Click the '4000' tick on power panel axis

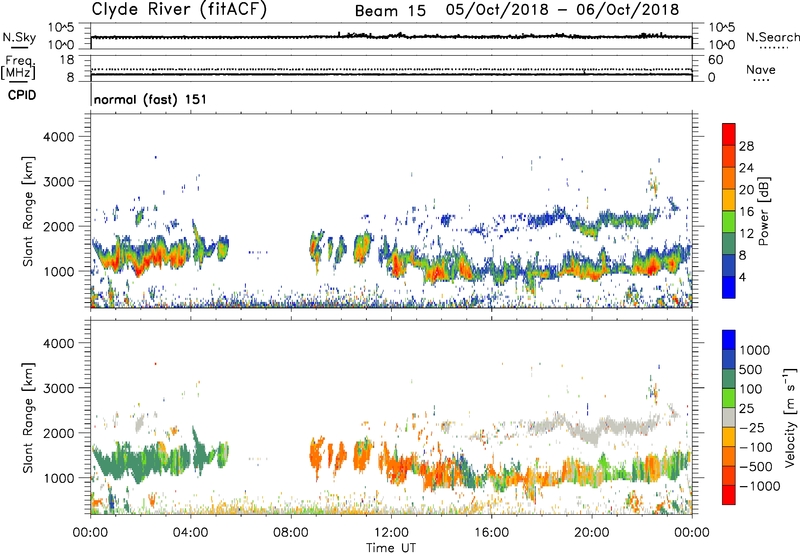[x=59, y=137]
